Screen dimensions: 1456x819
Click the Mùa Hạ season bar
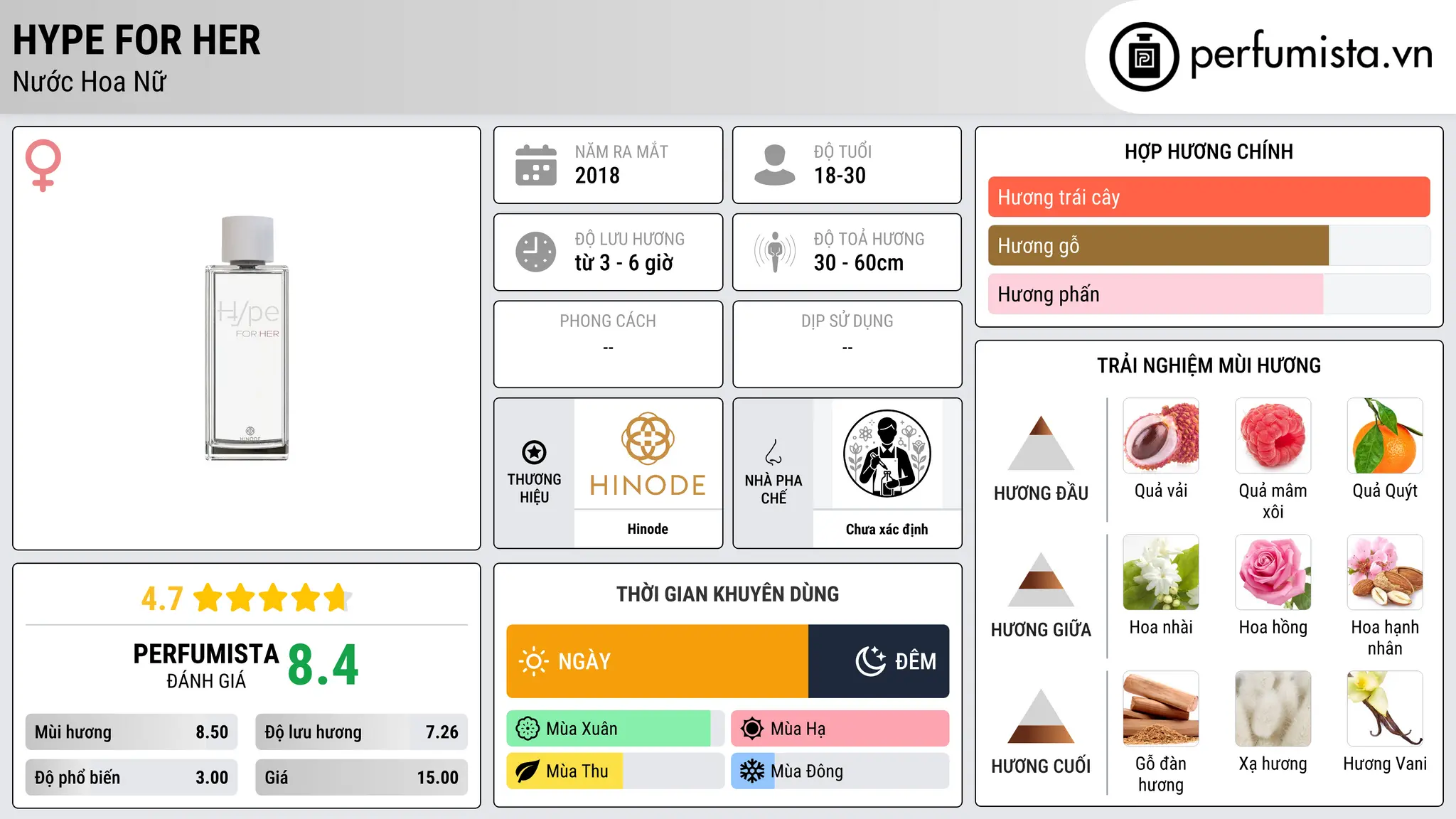coord(840,729)
